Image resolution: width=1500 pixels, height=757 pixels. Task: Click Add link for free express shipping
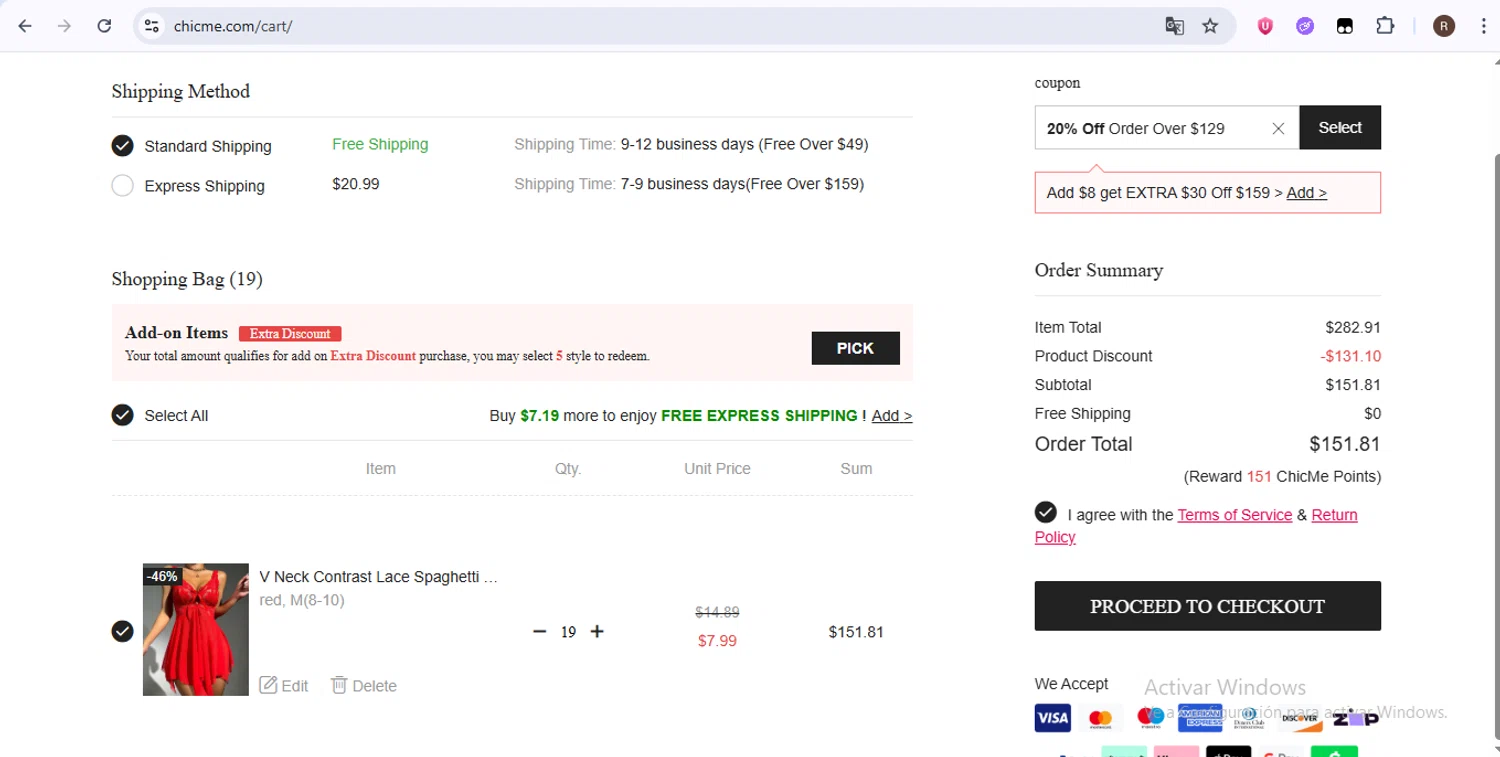point(892,415)
